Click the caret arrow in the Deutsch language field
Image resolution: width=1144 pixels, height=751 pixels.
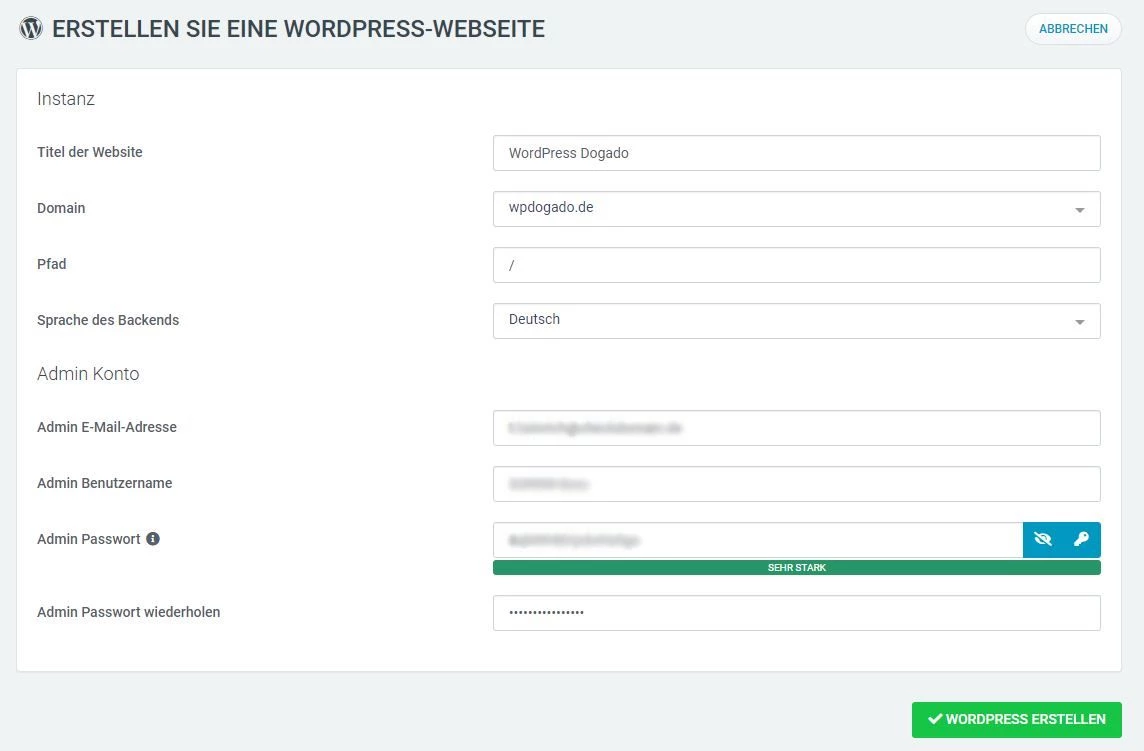[1080, 322]
